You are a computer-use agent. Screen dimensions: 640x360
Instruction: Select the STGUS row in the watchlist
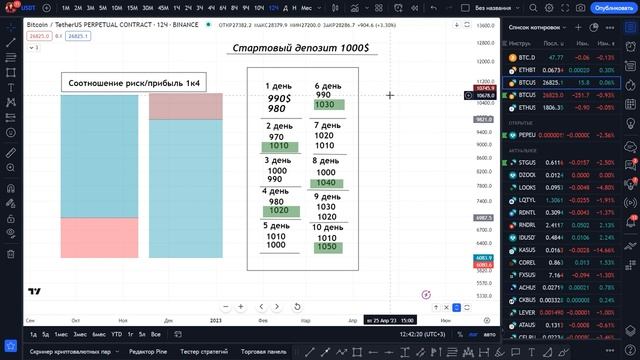pos(562,162)
